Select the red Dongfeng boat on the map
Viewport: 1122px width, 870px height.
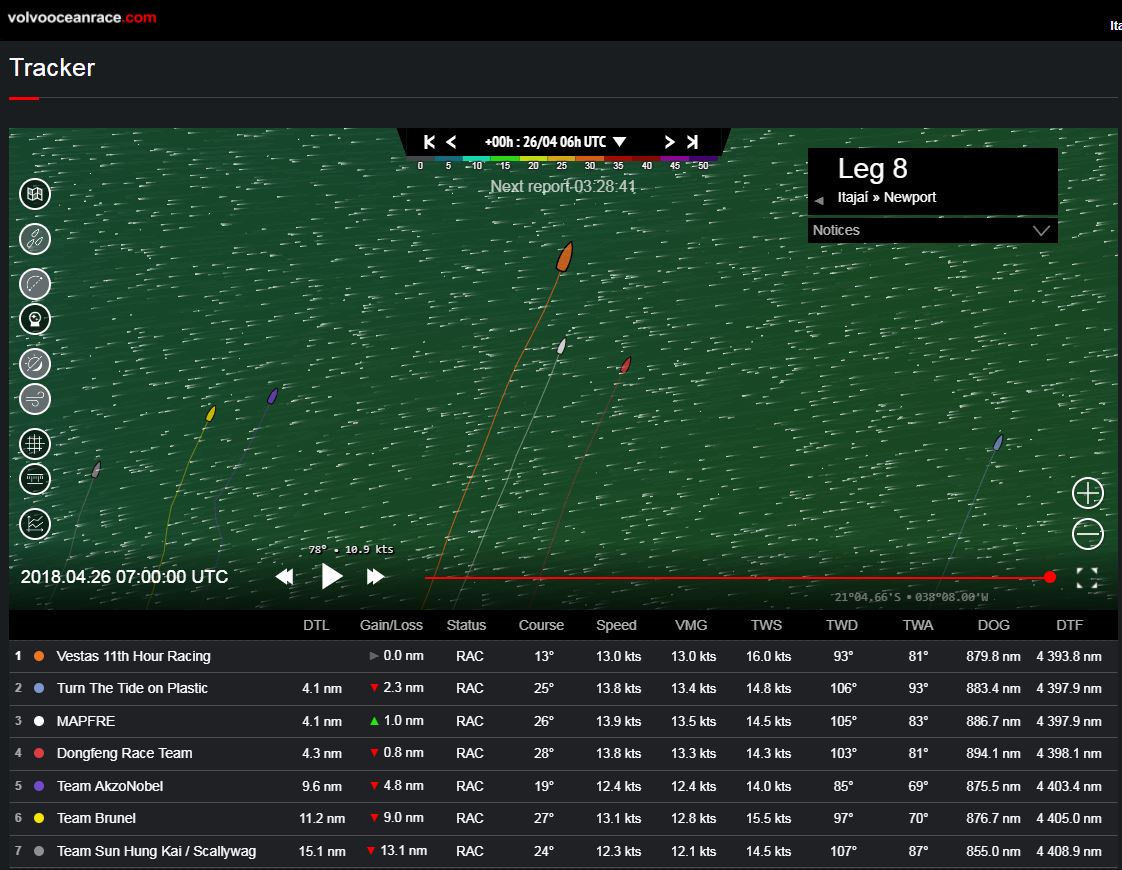(626, 365)
